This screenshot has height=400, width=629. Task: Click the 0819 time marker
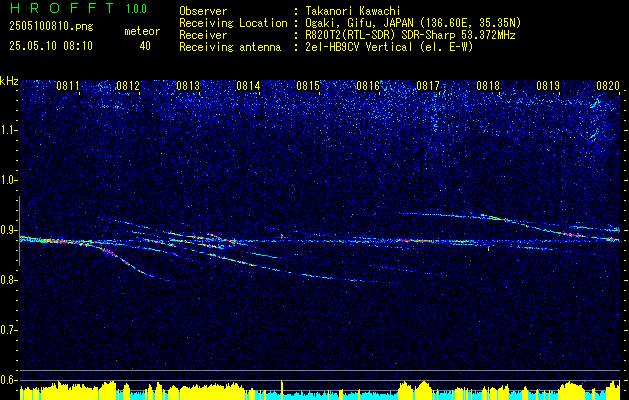pos(548,85)
